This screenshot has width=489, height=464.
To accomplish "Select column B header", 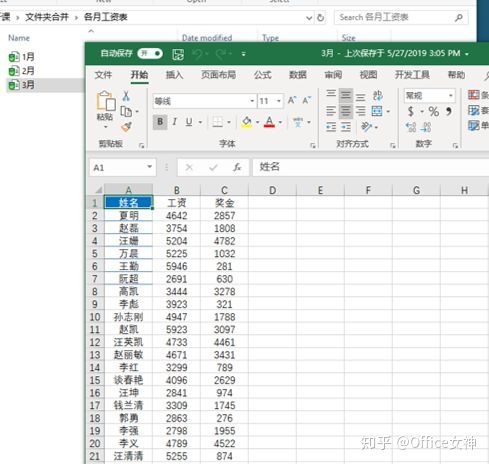I will (x=177, y=190).
